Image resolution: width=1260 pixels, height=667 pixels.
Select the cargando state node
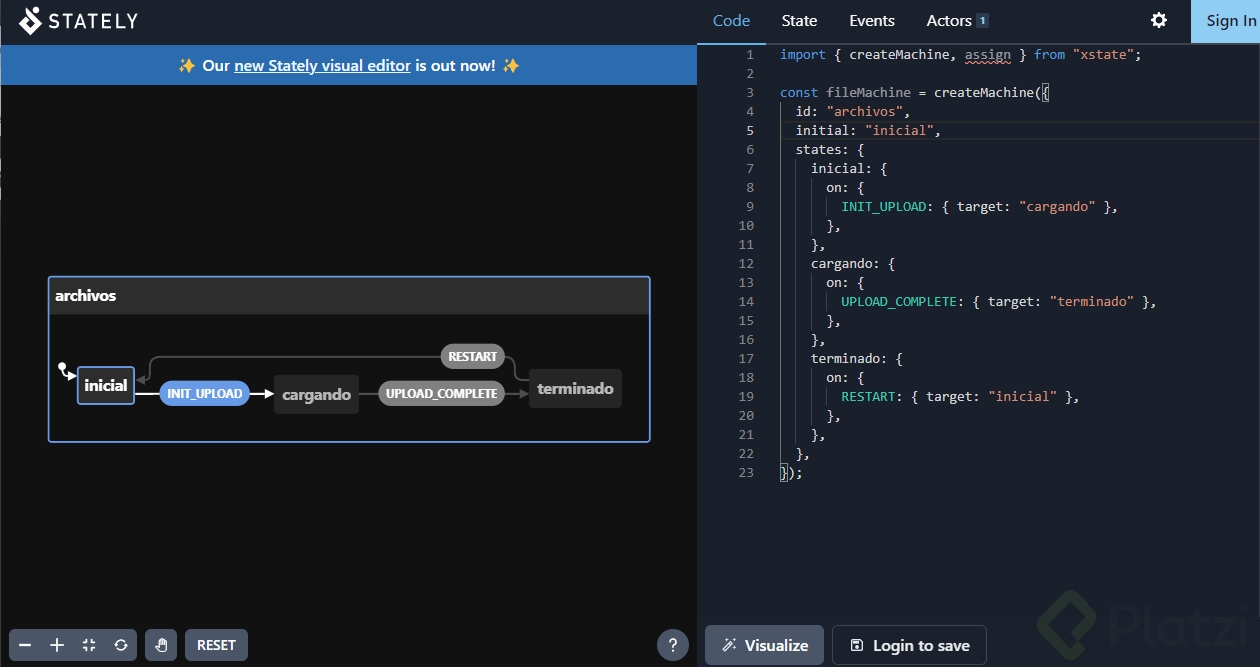(316, 394)
